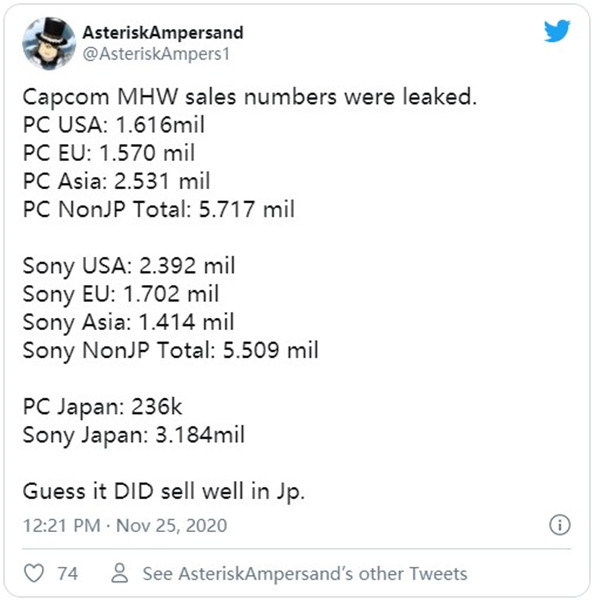
Task: Open the info icon beside the timestamp
Action: tap(560, 525)
